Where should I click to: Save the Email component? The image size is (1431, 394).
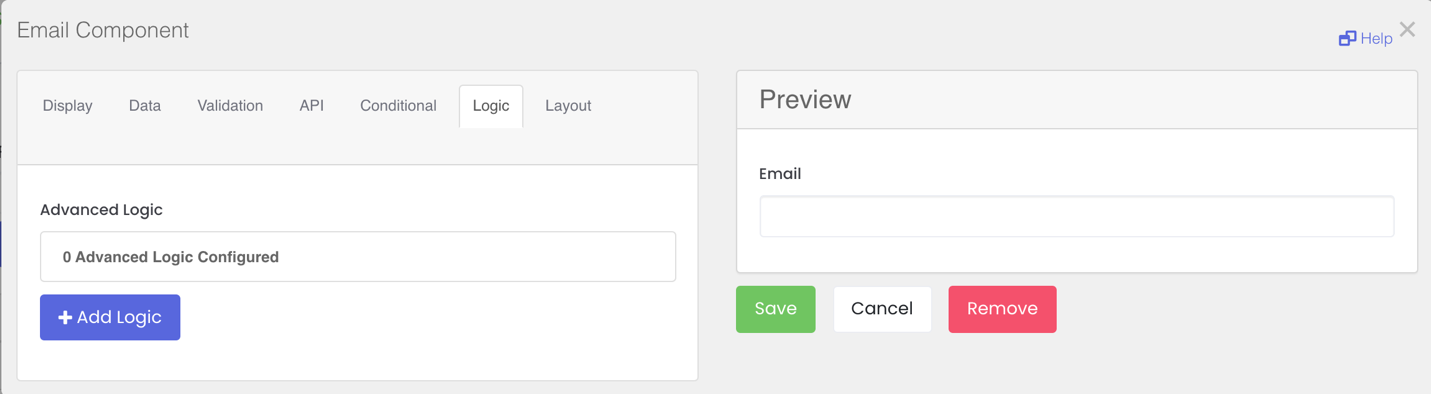click(x=776, y=309)
